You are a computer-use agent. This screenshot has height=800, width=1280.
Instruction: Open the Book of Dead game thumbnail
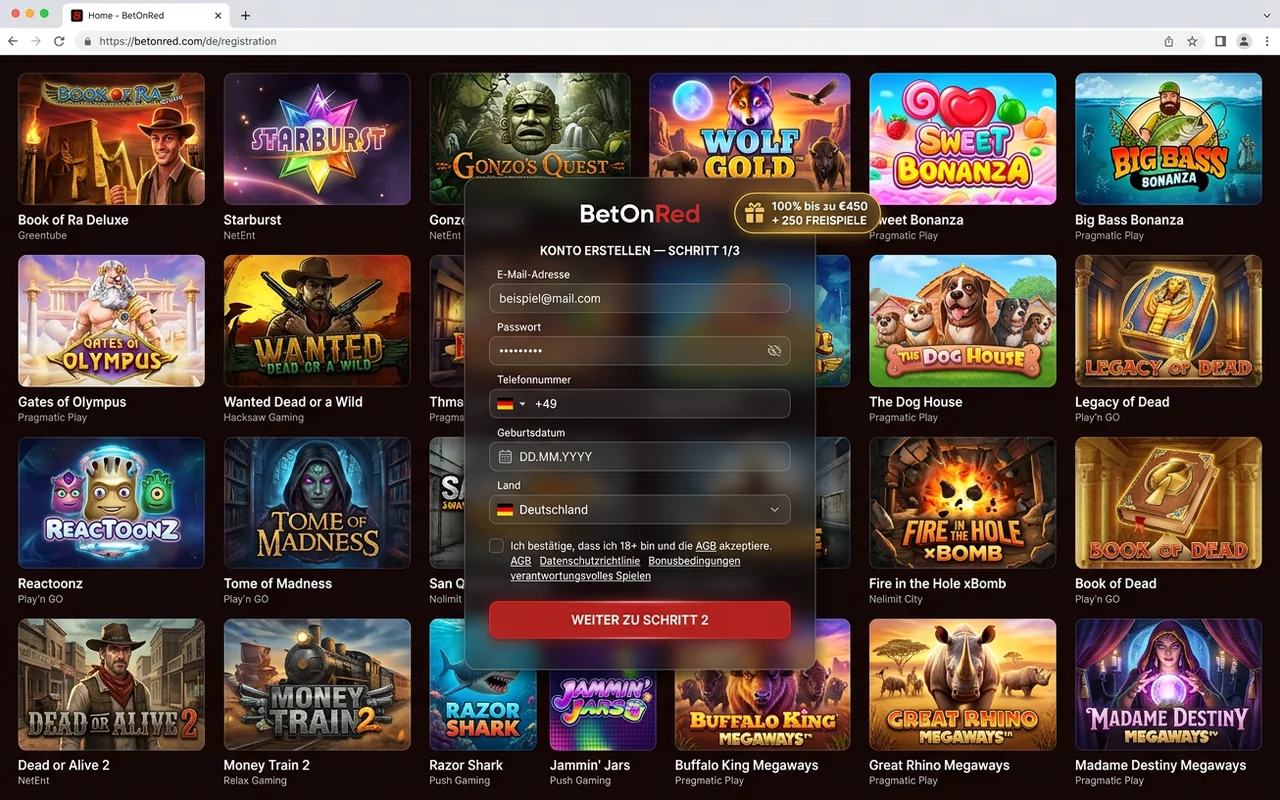1168,503
